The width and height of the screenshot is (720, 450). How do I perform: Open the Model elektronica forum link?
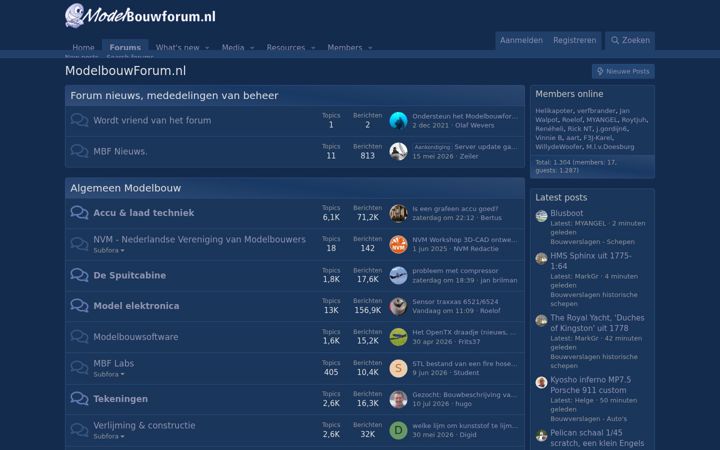click(x=136, y=306)
